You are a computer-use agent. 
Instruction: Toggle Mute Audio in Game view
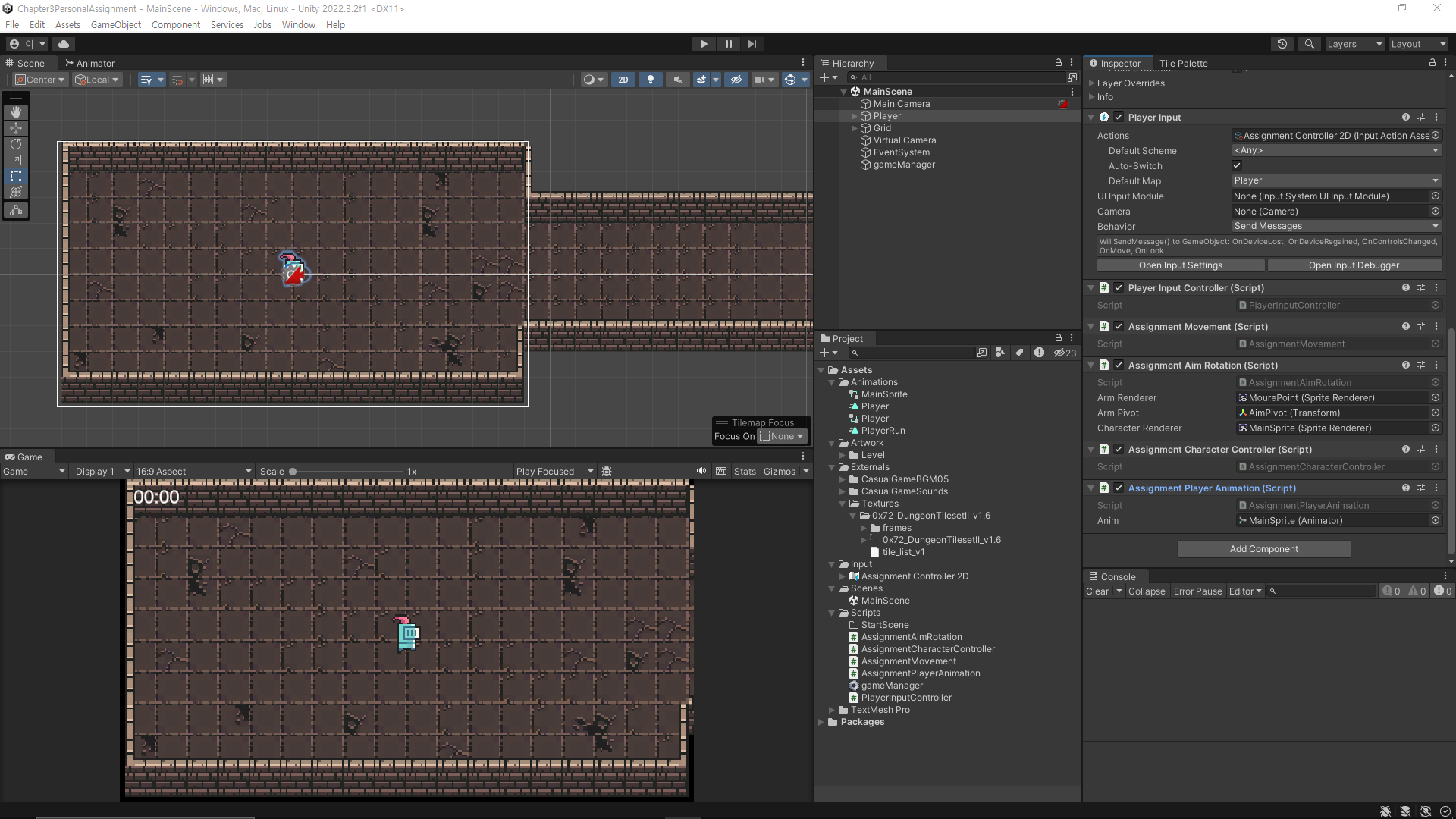pyautogui.click(x=701, y=471)
